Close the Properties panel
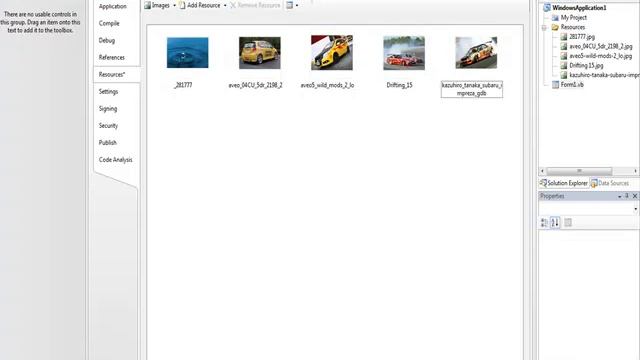 635,196
